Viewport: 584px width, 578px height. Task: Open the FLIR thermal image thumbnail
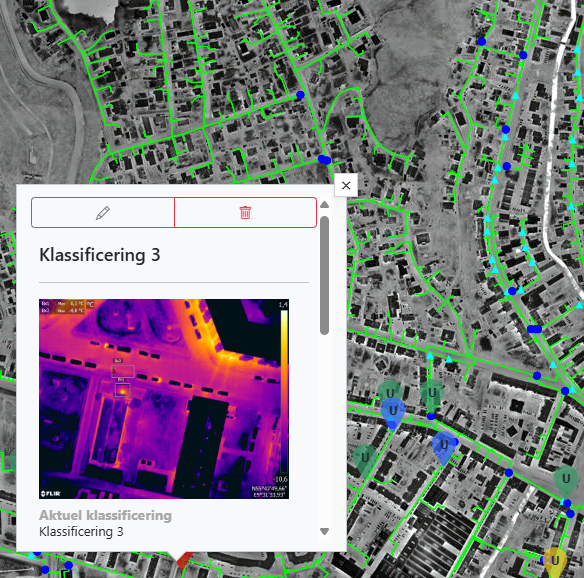tap(164, 399)
